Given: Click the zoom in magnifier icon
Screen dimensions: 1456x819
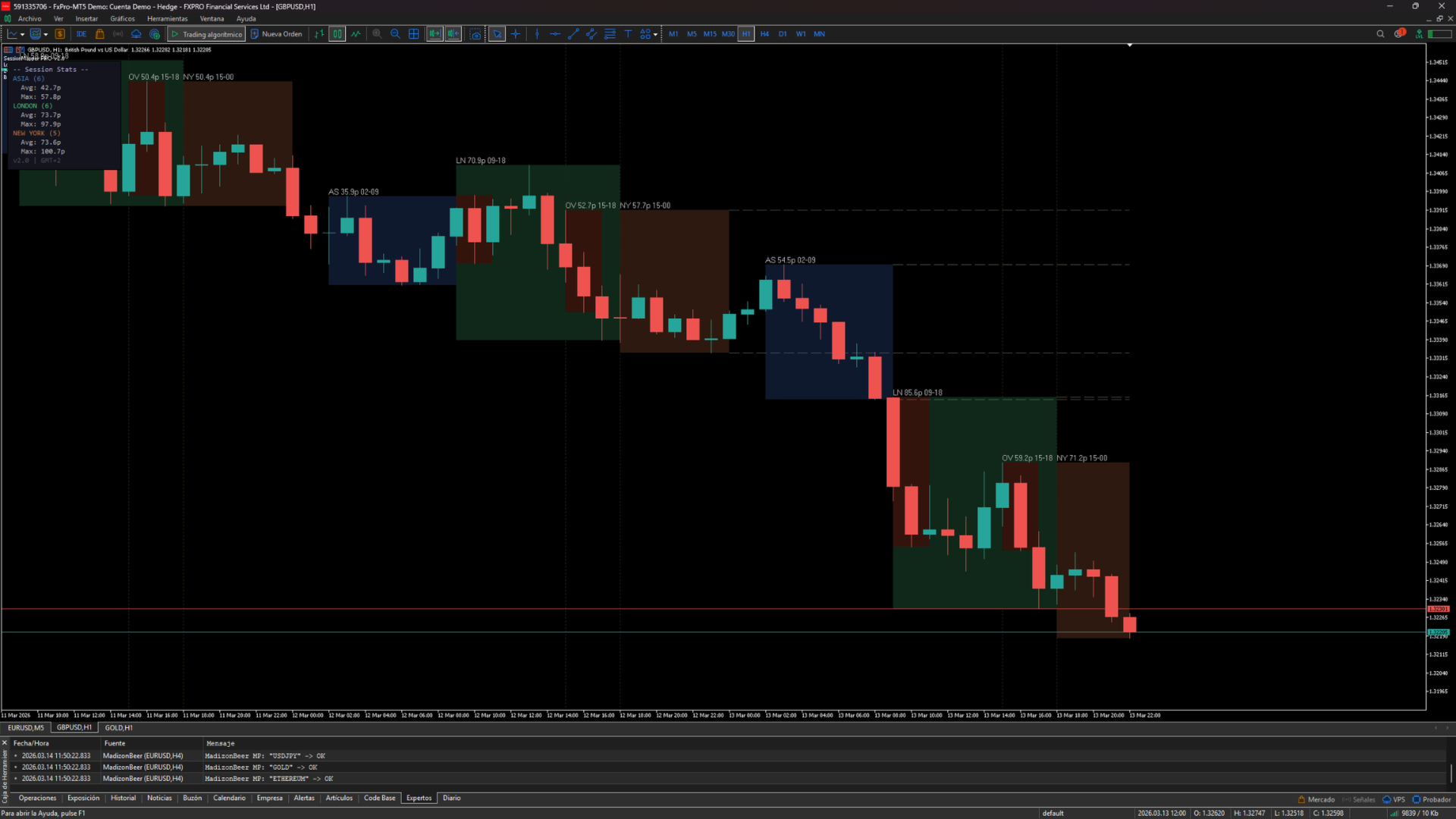Looking at the screenshot, I should coord(377,34).
